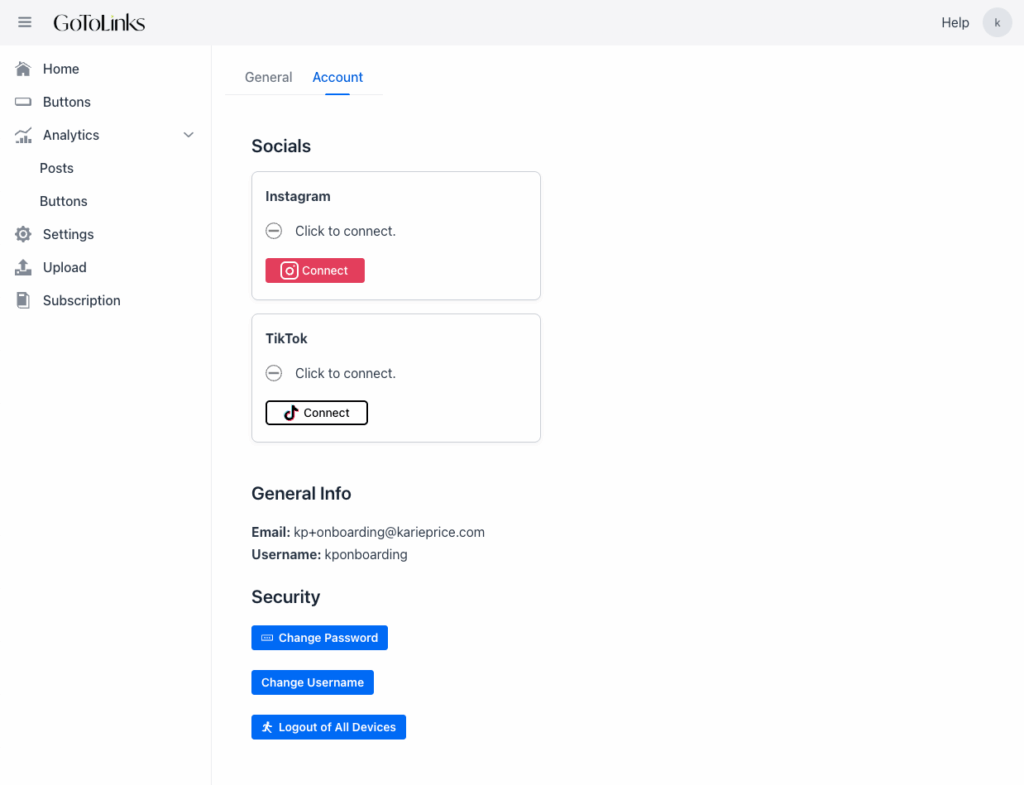Open the user avatar in header
Image resolution: width=1024 pixels, height=785 pixels.
(x=997, y=22)
